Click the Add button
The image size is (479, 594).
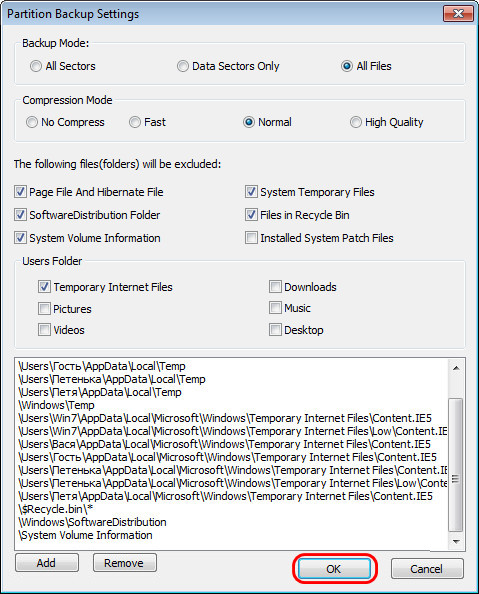[47, 563]
